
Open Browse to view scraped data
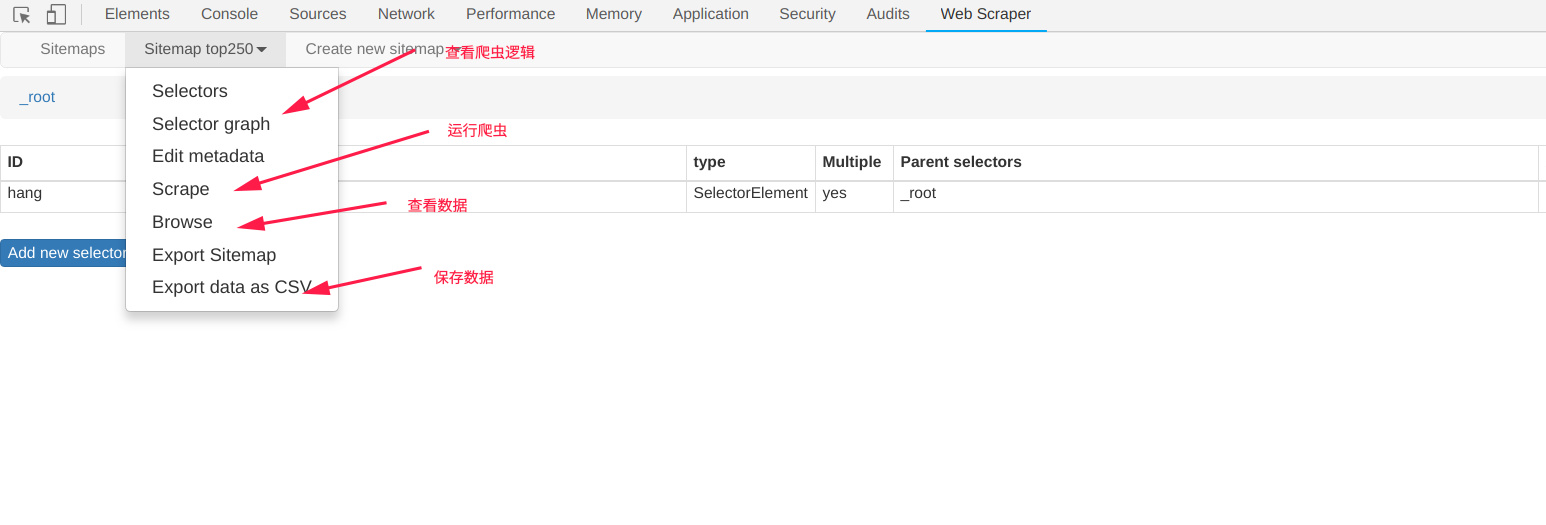pyautogui.click(x=182, y=222)
